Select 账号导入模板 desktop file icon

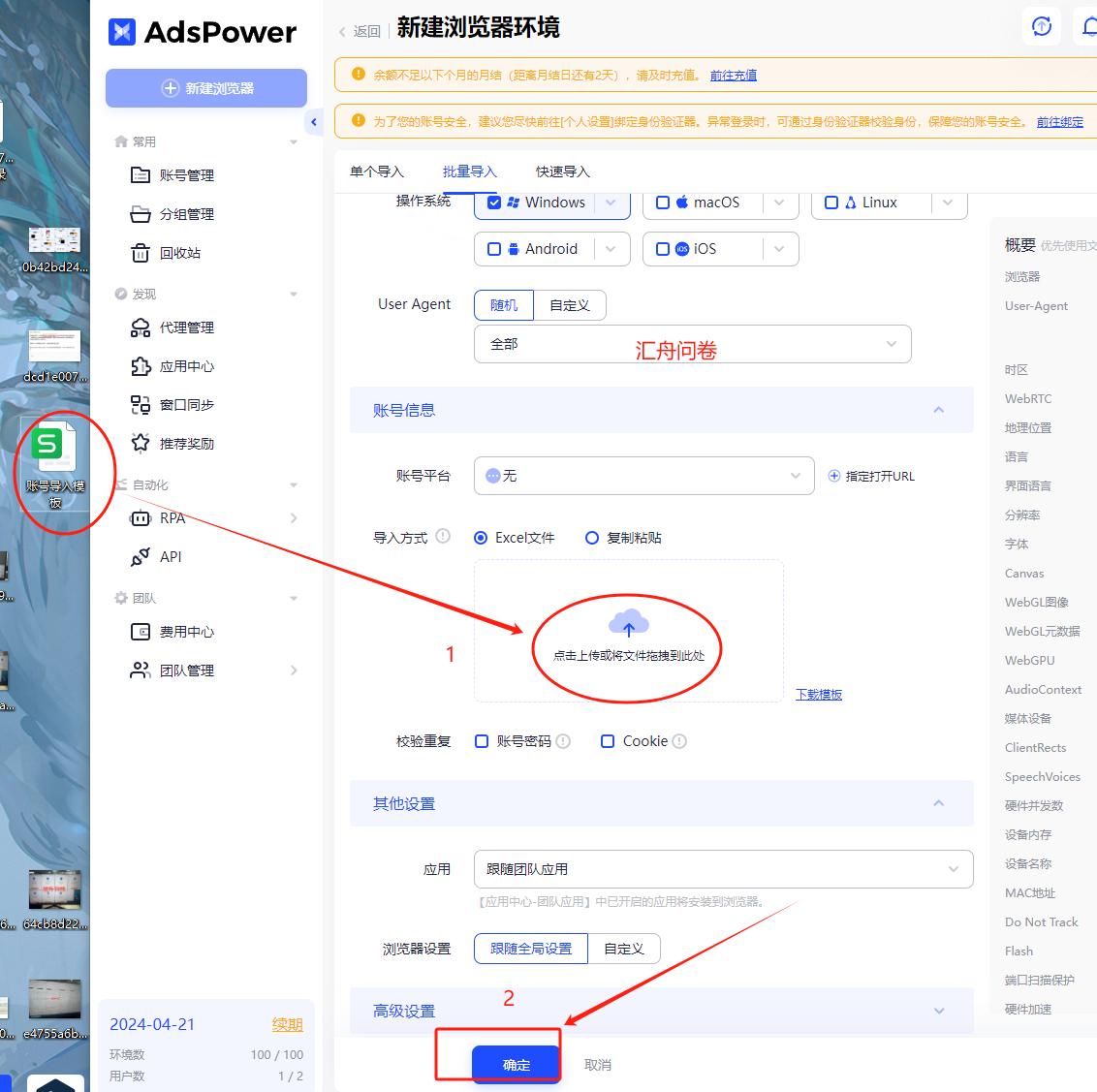tap(55, 464)
